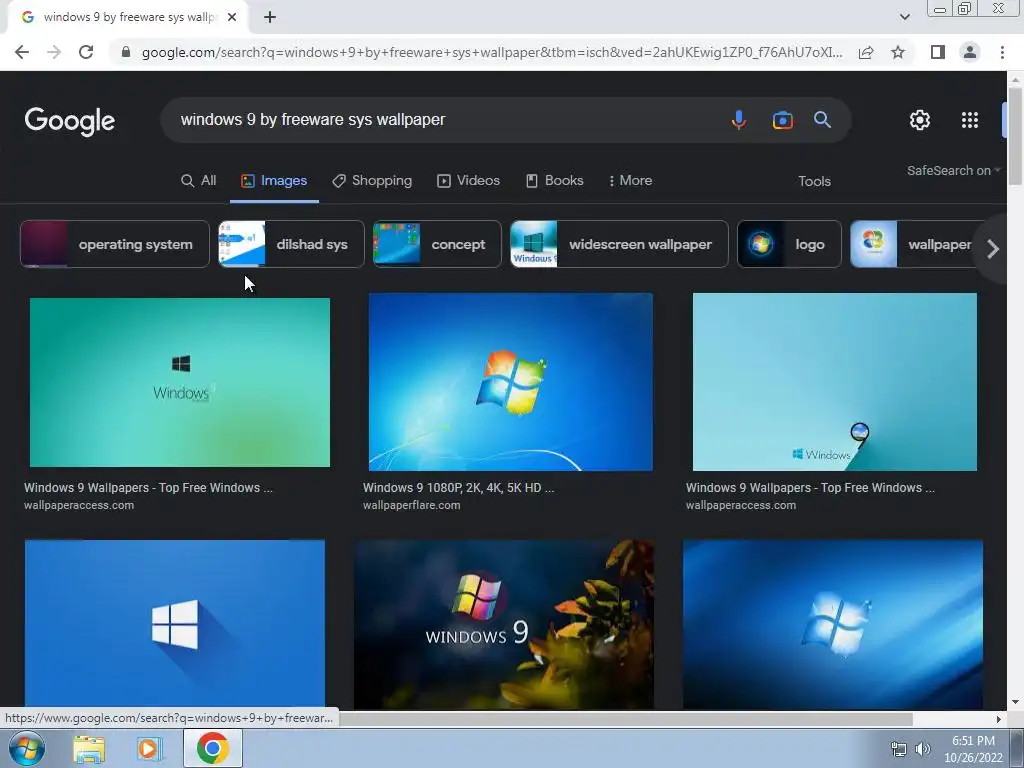Submit search with the magnifier icon

pyautogui.click(x=822, y=120)
